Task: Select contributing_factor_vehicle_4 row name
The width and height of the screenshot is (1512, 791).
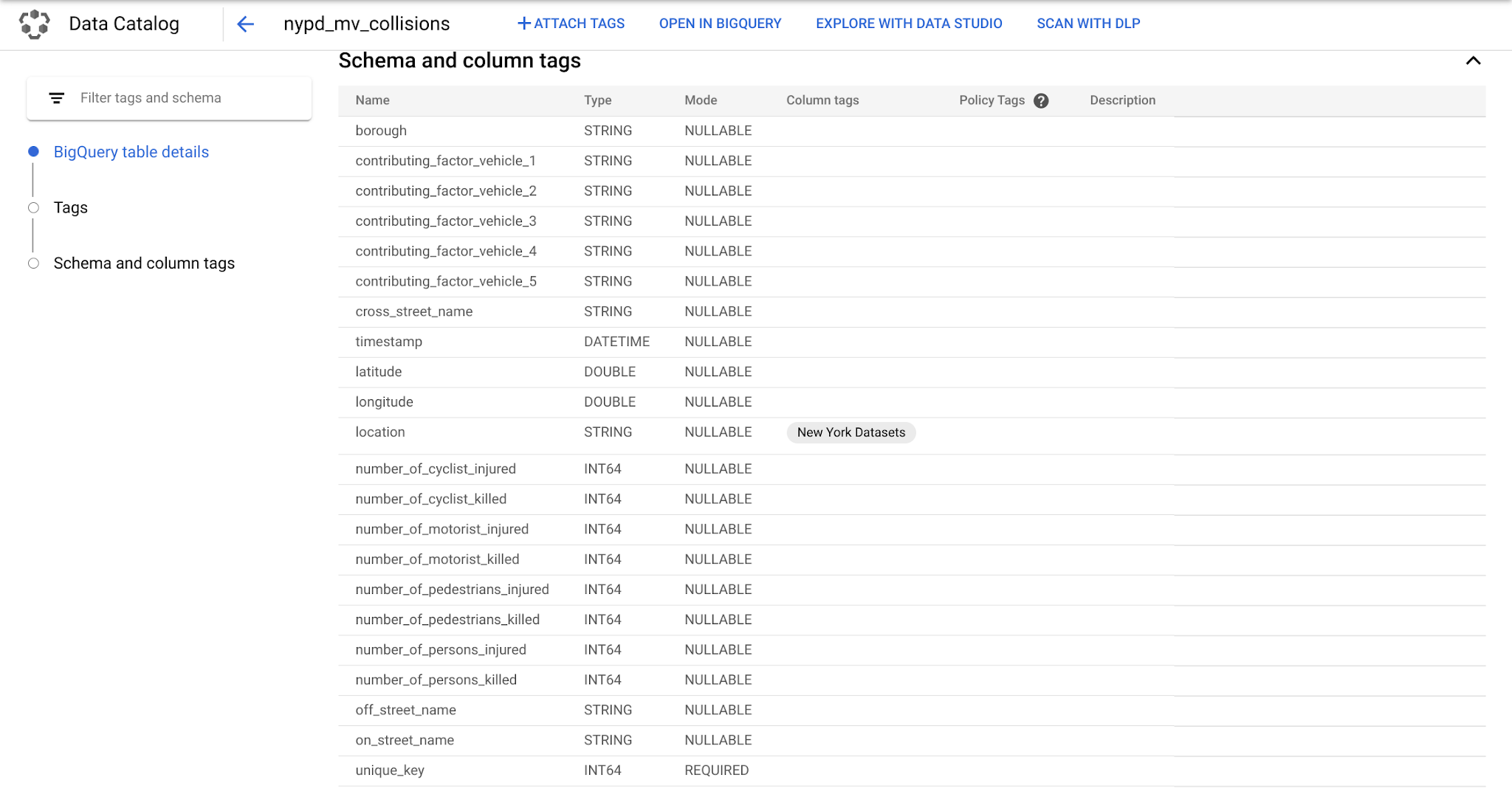Action: pos(445,252)
